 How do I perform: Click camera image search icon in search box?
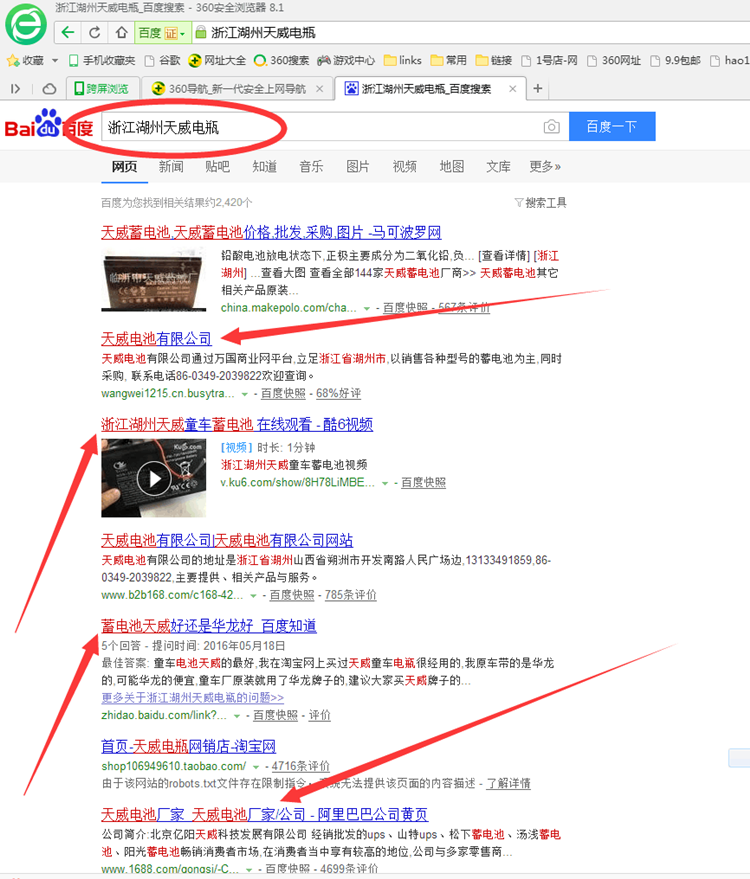[552, 127]
